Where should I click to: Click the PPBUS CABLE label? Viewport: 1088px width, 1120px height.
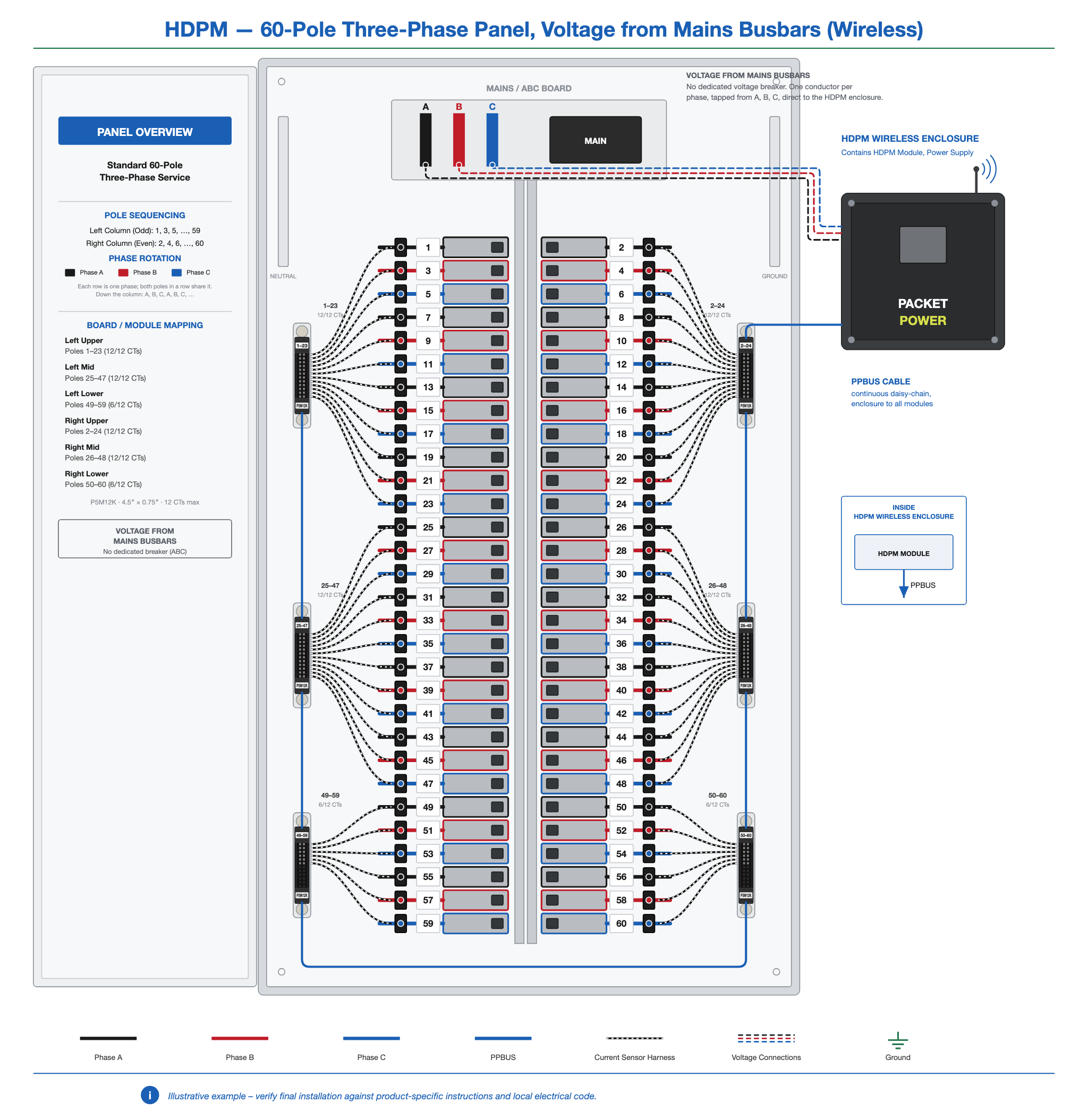(880, 381)
